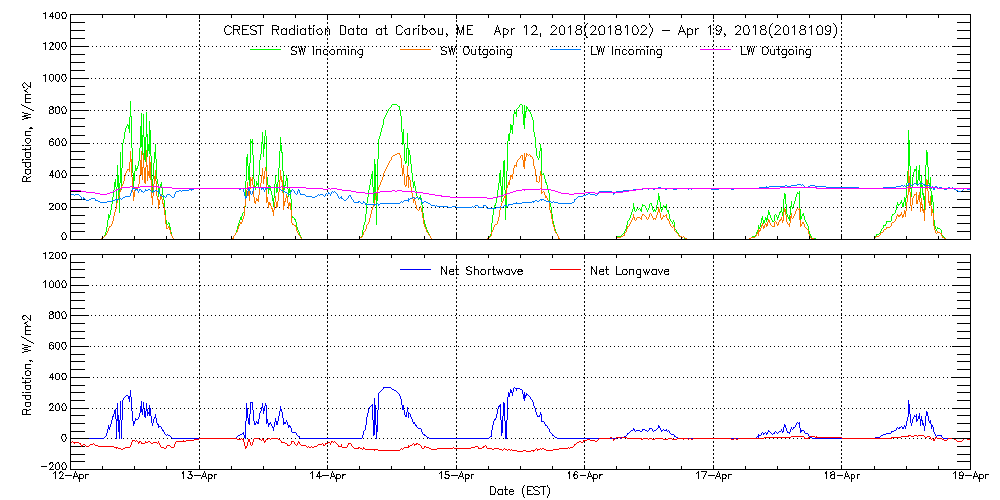This screenshot has height=500, width=1000.
Task: Select the SW Incoming legend label
Action: 324,51
